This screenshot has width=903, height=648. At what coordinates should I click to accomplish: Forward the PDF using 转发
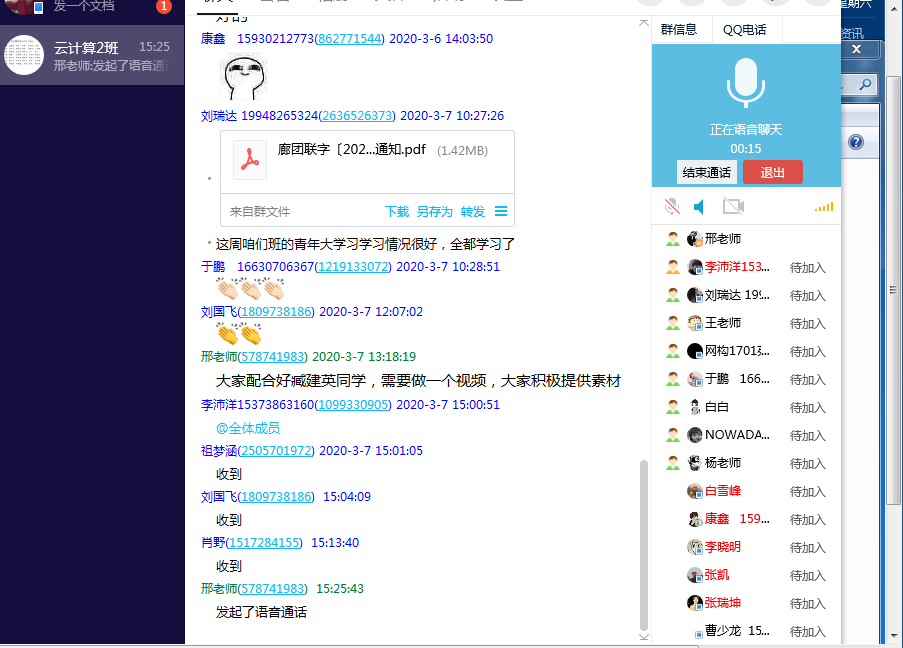click(x=473, y=211)
